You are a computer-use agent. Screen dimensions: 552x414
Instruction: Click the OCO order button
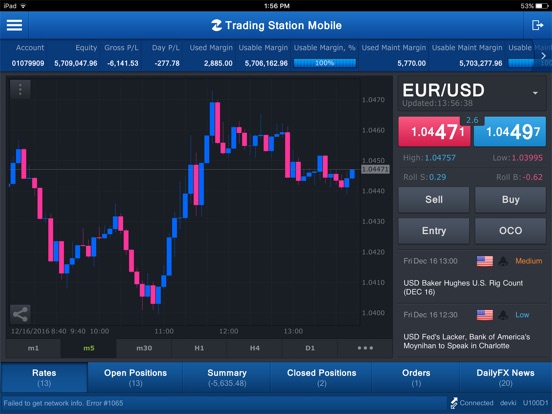510,231
